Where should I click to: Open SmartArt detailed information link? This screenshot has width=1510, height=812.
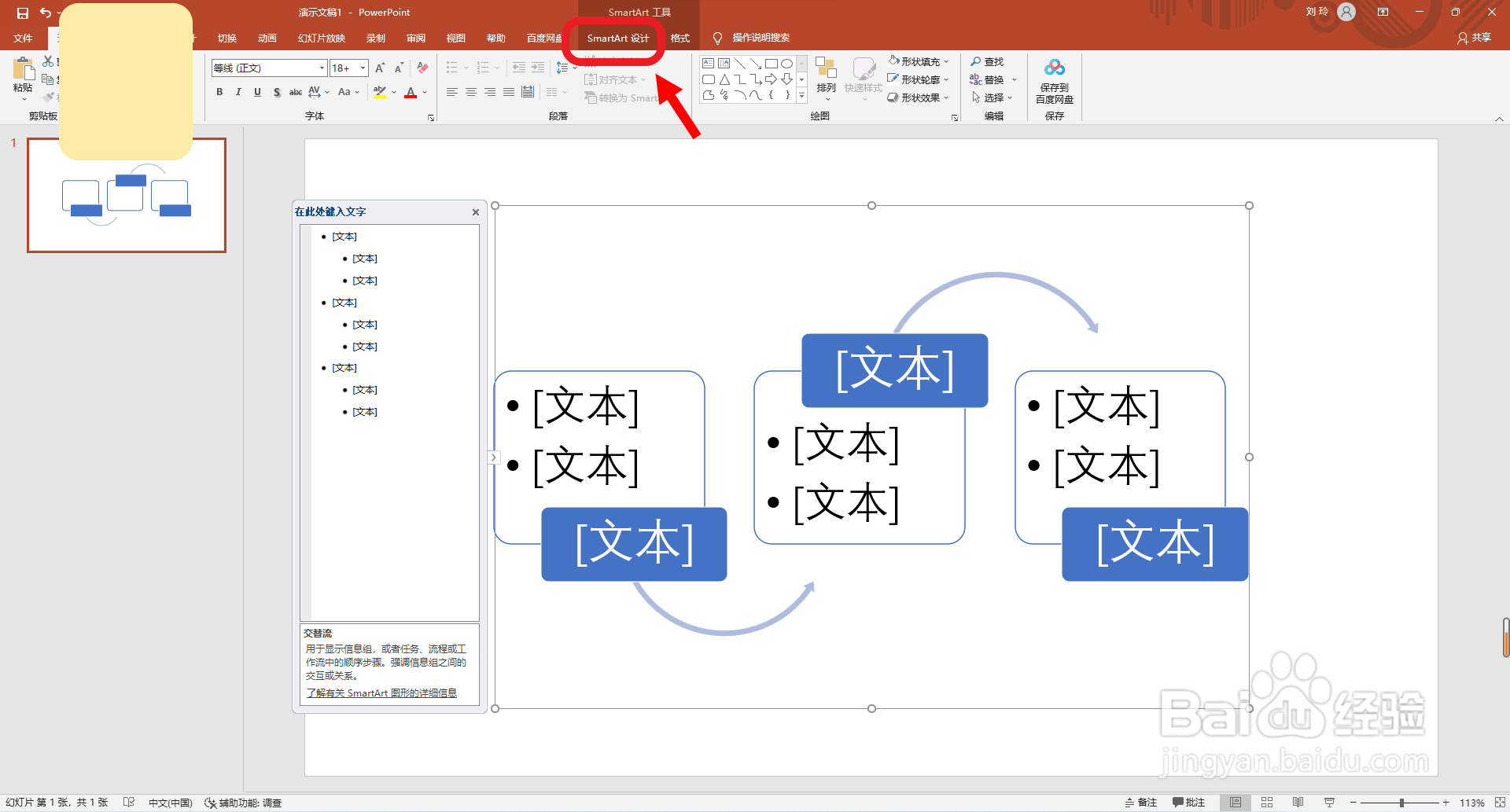[381, 693]
